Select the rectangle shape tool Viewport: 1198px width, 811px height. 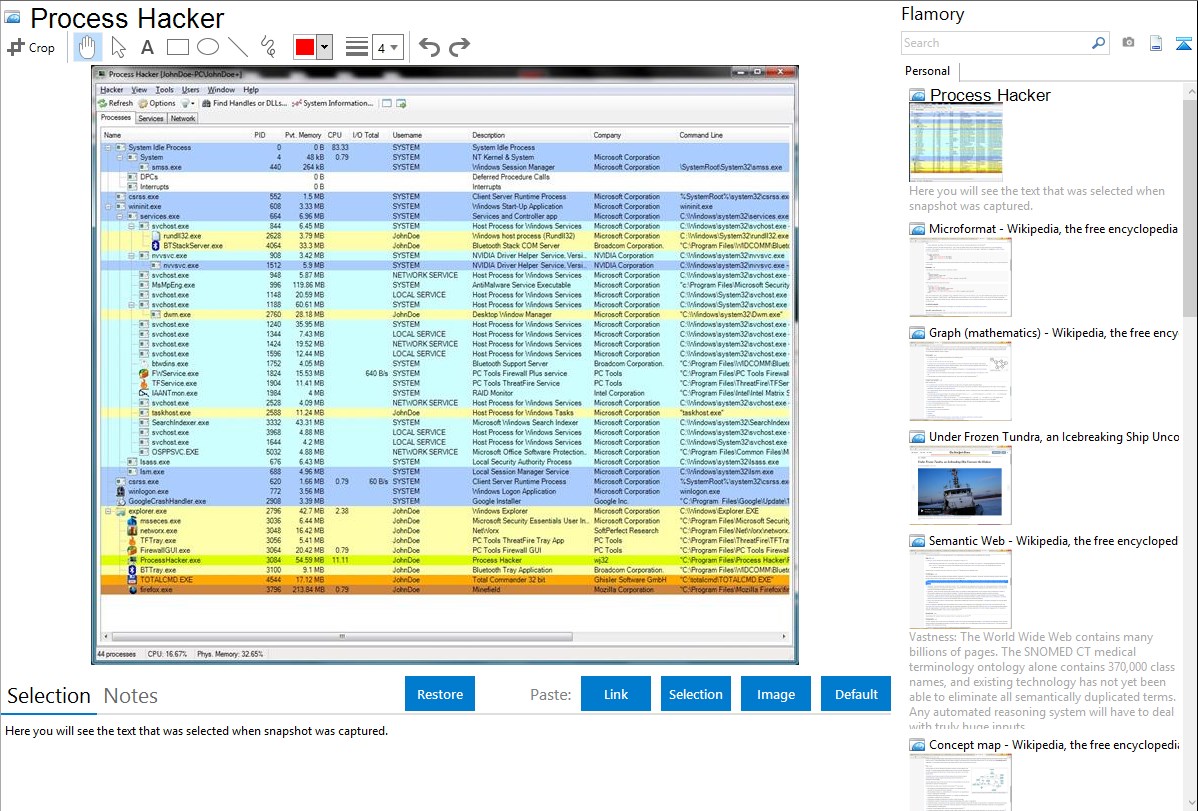(x=177, y=47)
